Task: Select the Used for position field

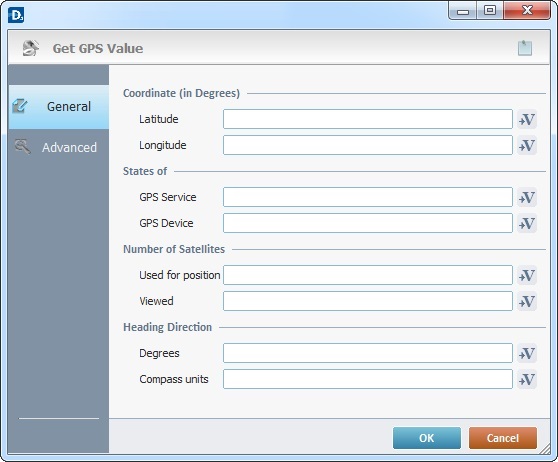Action: pyautogui.click(x=368, y=275)
